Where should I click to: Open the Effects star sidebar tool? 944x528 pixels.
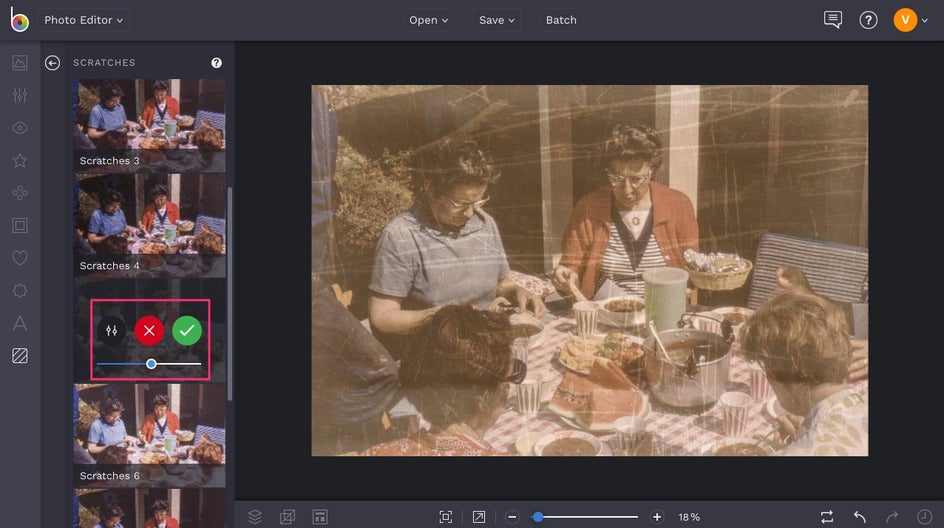(20, 160)
